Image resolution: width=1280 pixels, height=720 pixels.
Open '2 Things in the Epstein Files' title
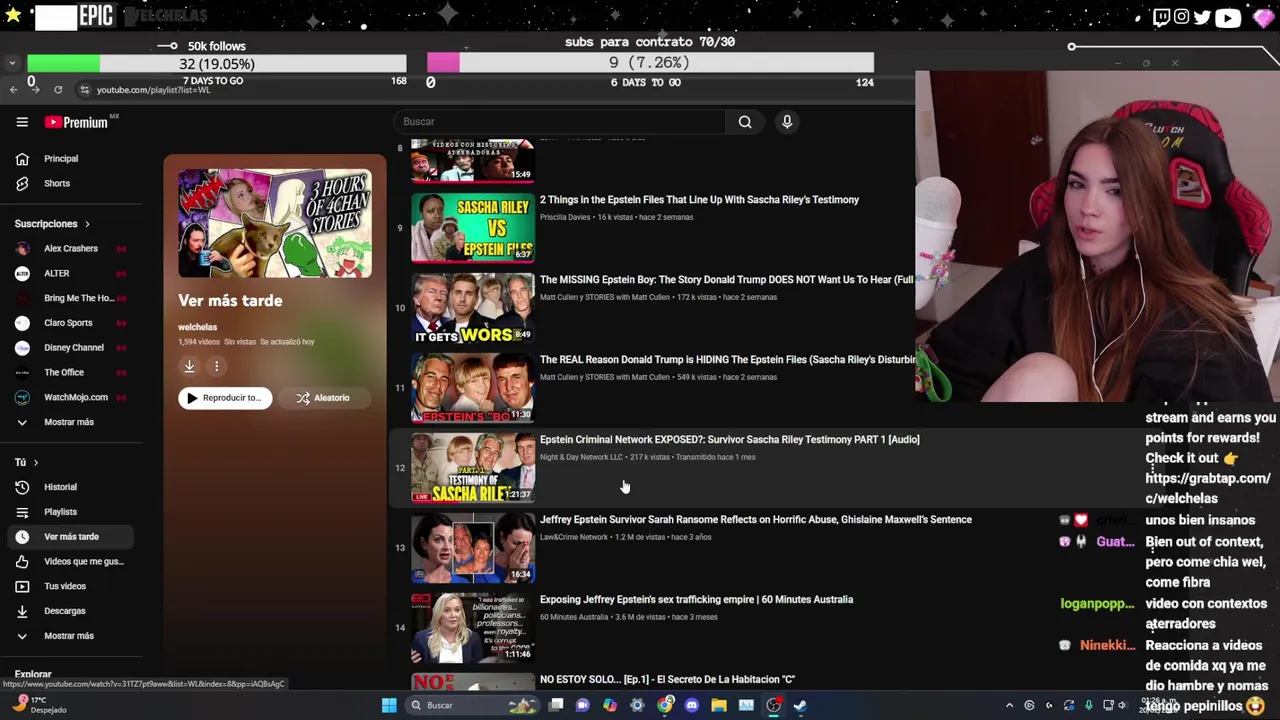[699, 200]
